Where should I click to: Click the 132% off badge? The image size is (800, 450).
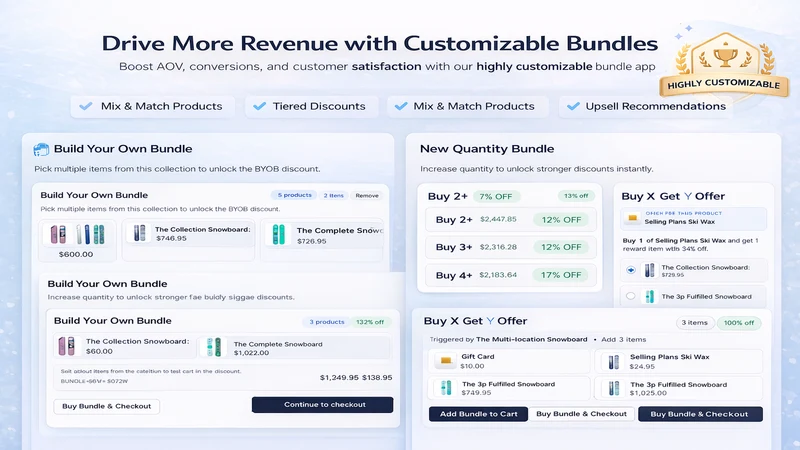[x=370, y=322]
